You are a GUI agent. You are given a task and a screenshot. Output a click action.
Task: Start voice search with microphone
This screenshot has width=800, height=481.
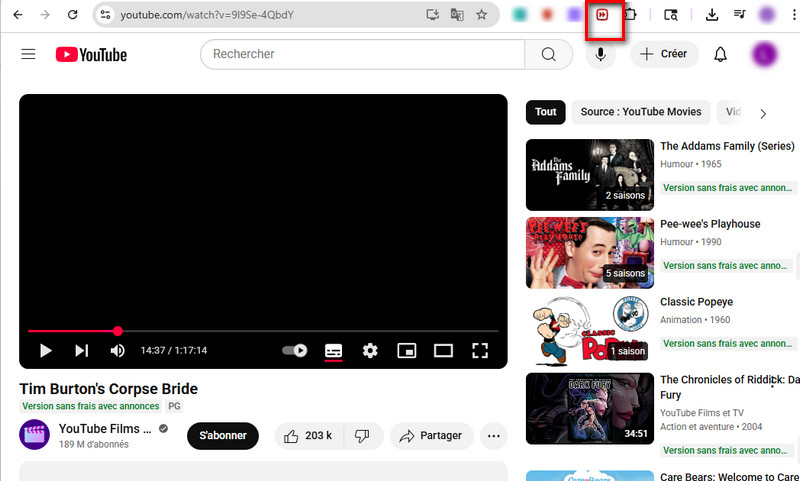coord(601,54)
